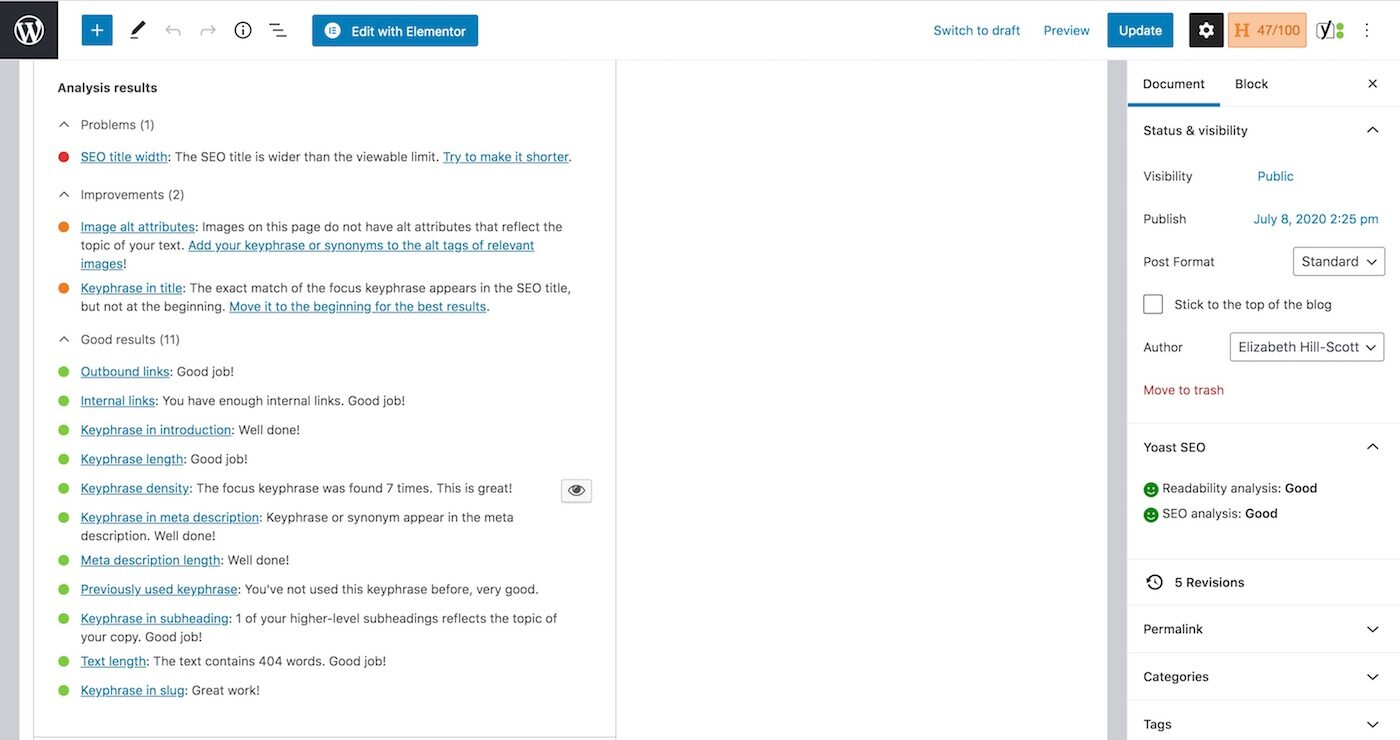Toggle keyphrase density eye highlight button
This screenshot has height=740, width=1400.
[x=576, y=490]
